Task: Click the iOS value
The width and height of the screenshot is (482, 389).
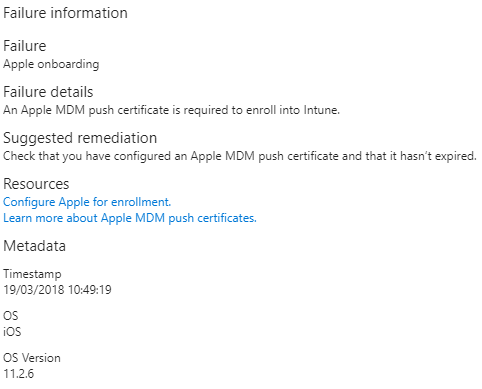Action: point(12,332)
